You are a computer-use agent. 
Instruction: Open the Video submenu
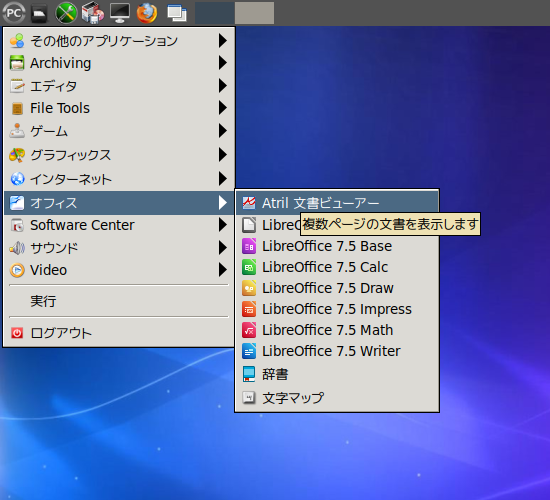pyautogui.click(x=119, y=270)
